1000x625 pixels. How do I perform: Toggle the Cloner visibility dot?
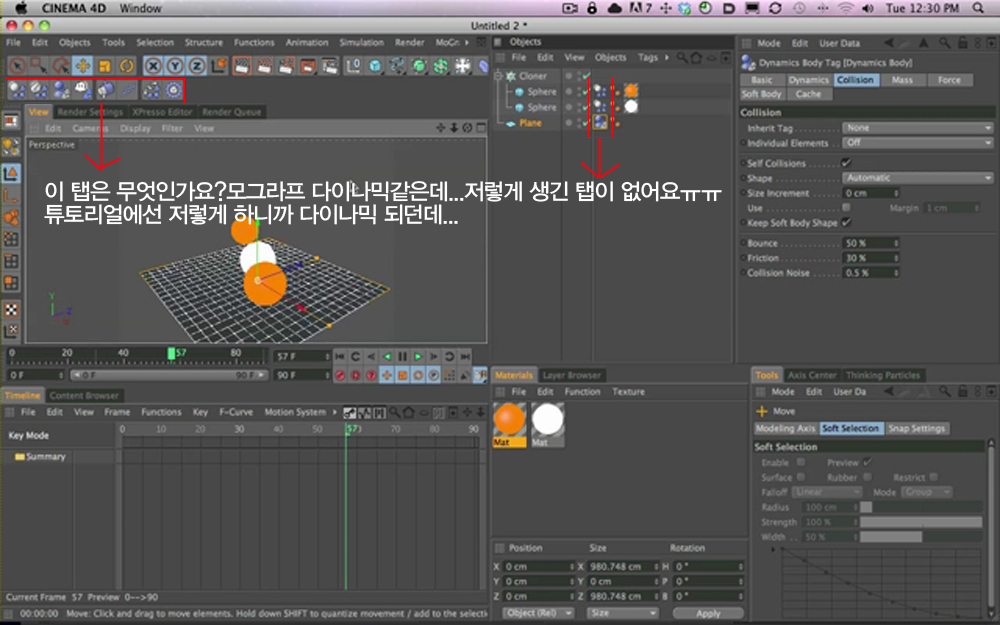coord(569,75)
